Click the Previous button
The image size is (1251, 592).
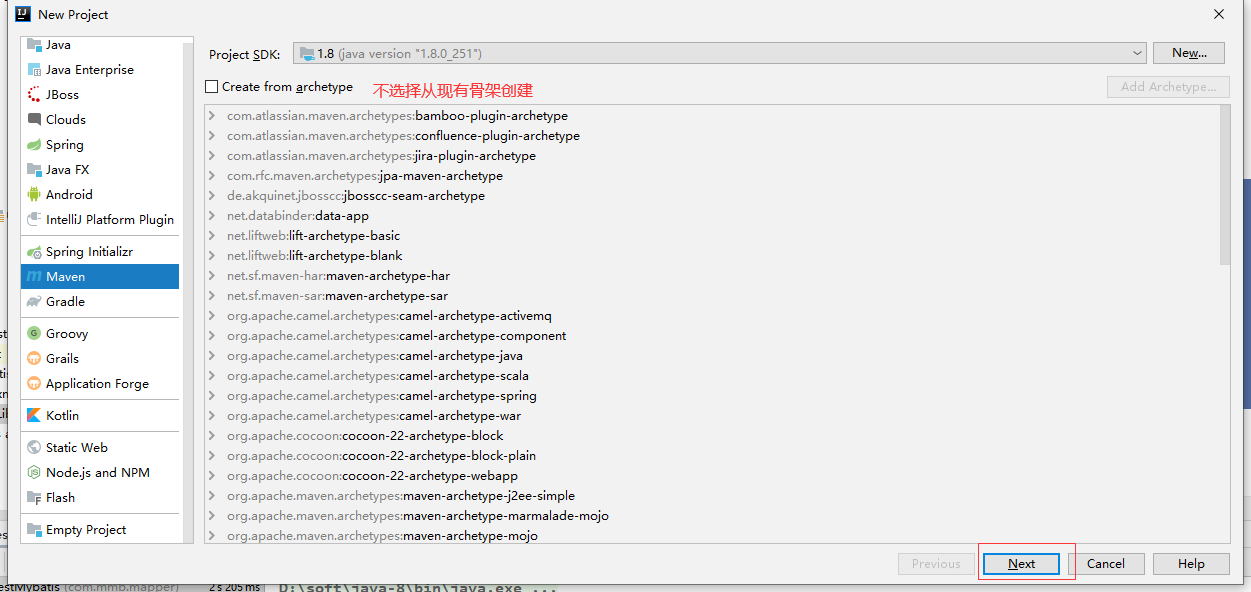coord(936,564)
